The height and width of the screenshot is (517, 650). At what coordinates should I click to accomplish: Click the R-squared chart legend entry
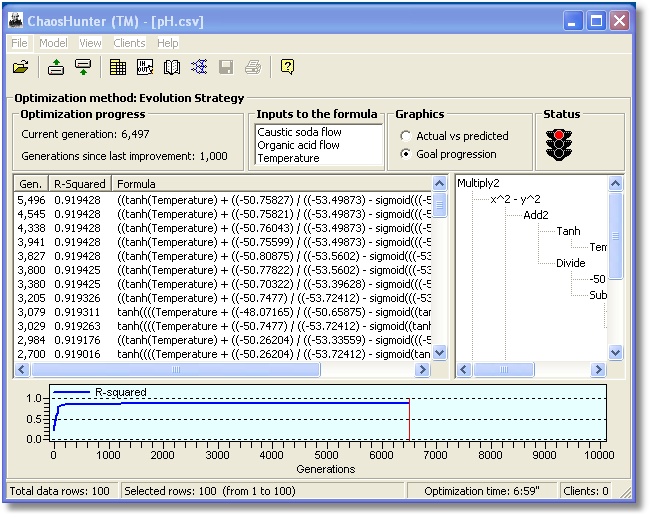[100, 392]
